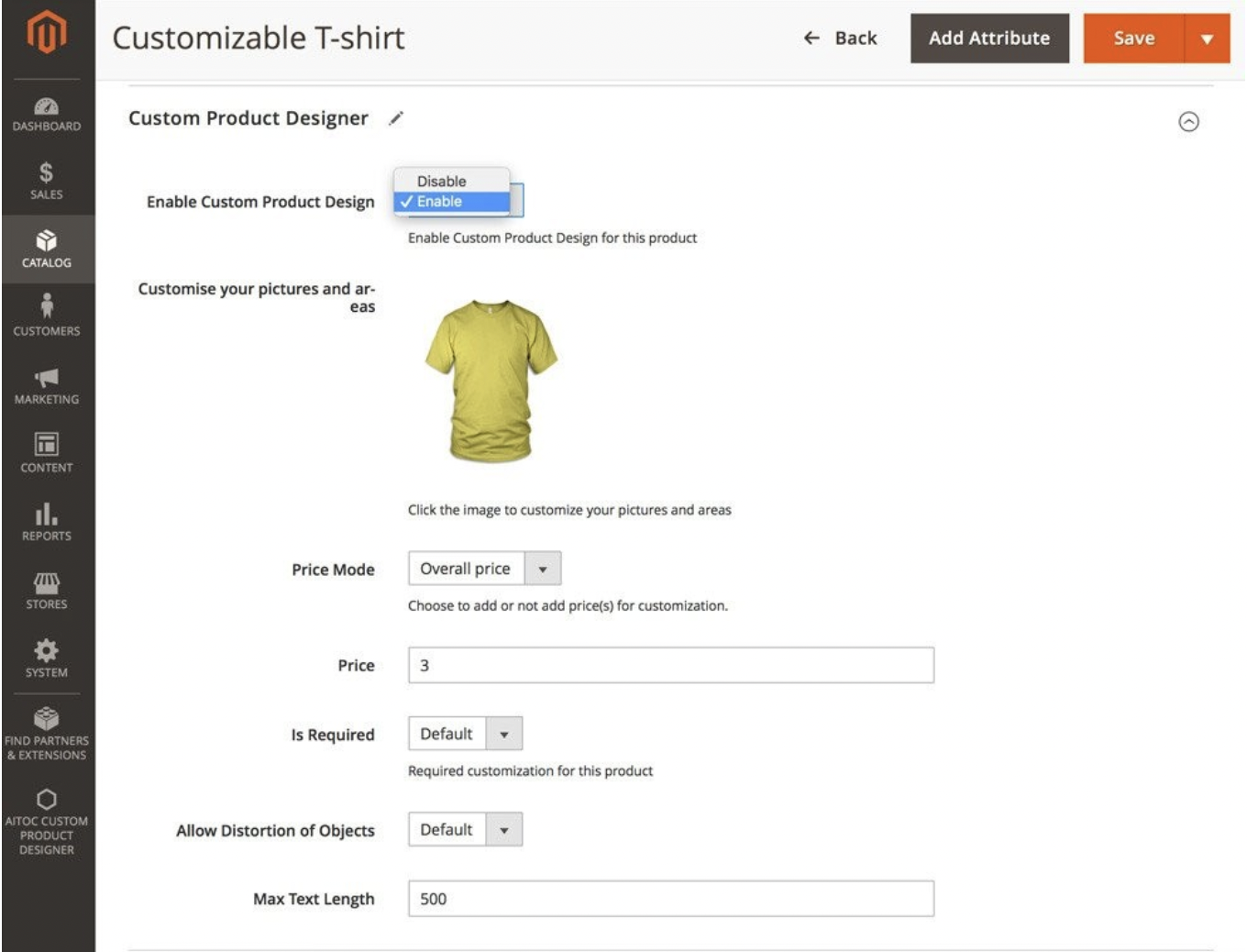Click the Add Attribute button
This screenshot has width=1247, height=952.
989,38
